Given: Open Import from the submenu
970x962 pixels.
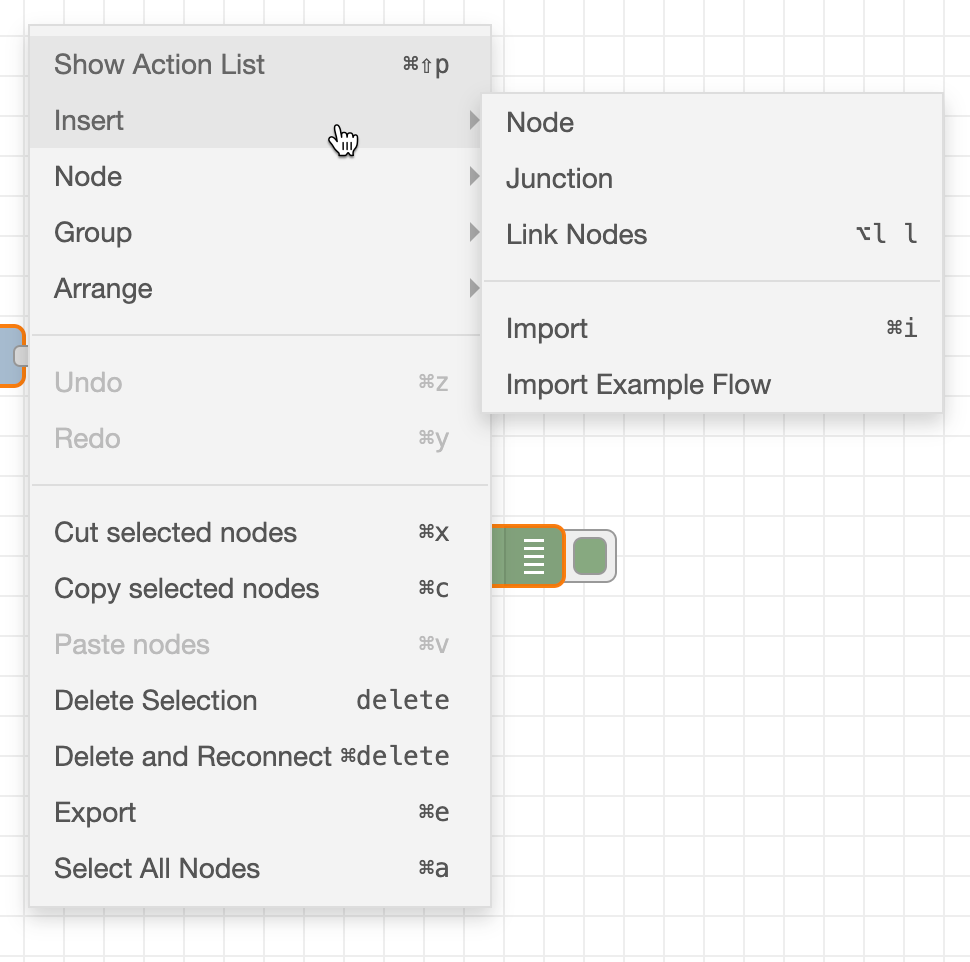Looking at the screenshot, I should click(712, 329).
